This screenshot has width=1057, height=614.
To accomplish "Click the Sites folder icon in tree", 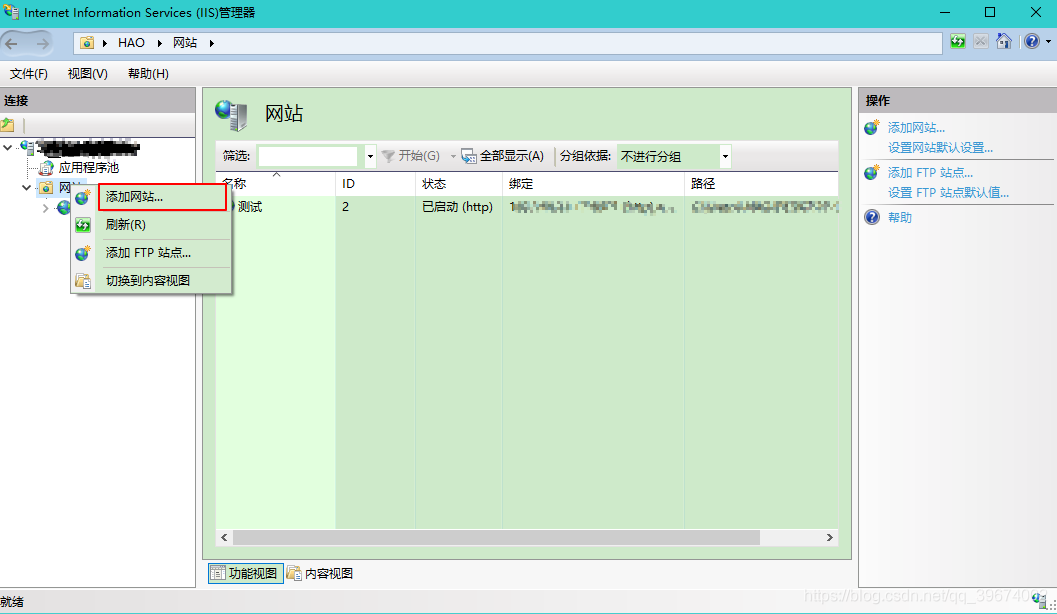I will point(46,187).
